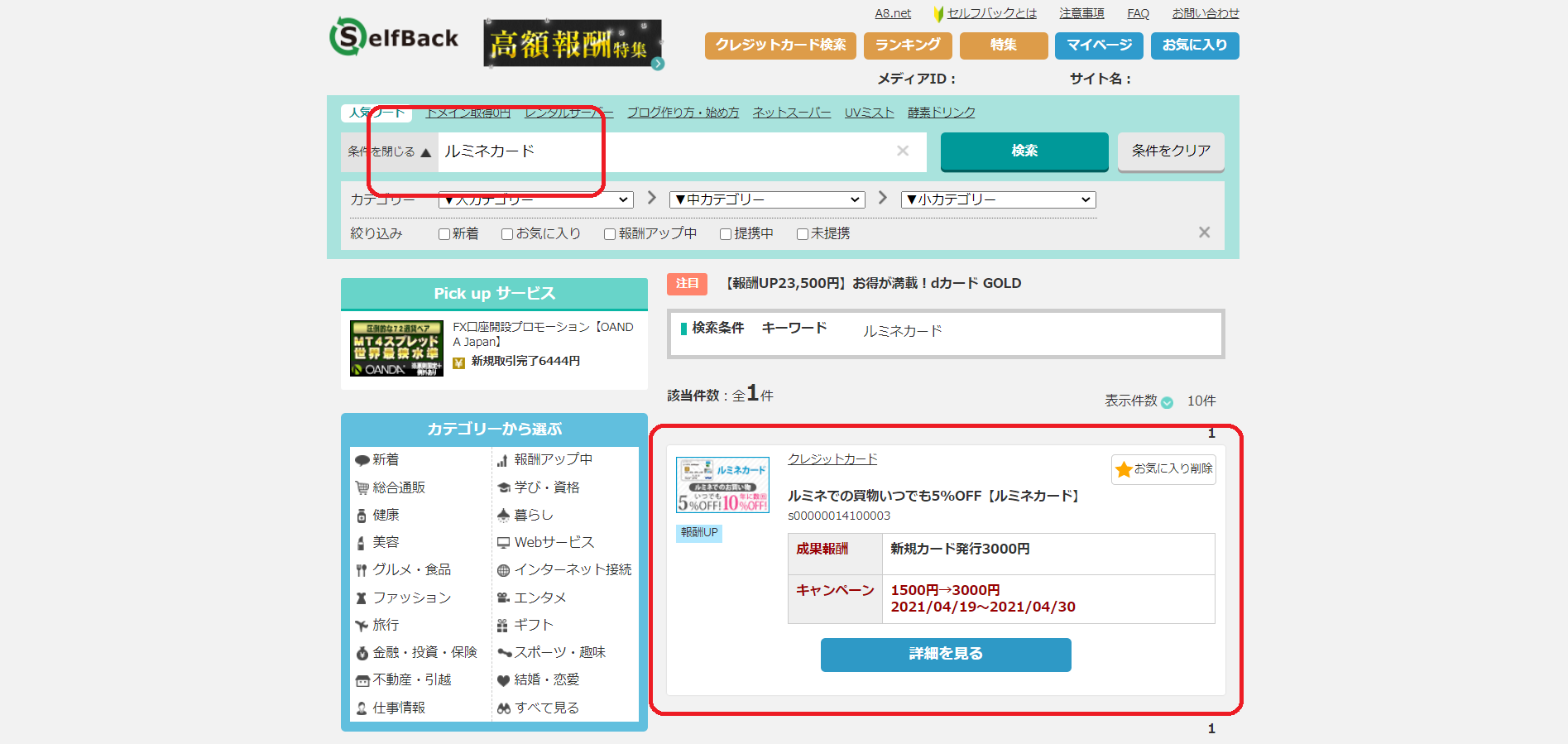This screenshot has height=744, width=1568.
Task: Open the セルフバックとは link
Action: (991, 13)
